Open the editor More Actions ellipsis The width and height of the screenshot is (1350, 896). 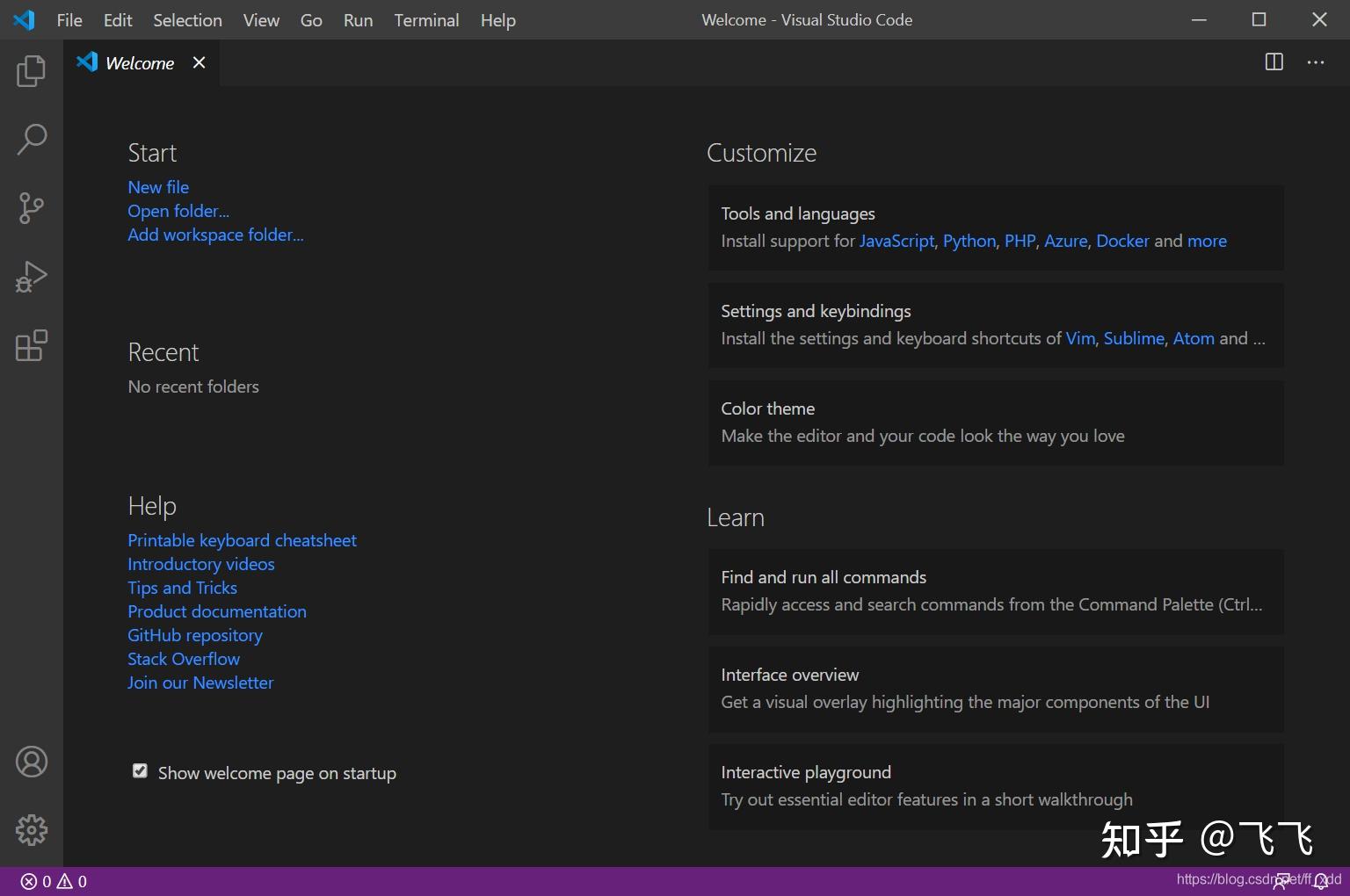point(1316,62)
